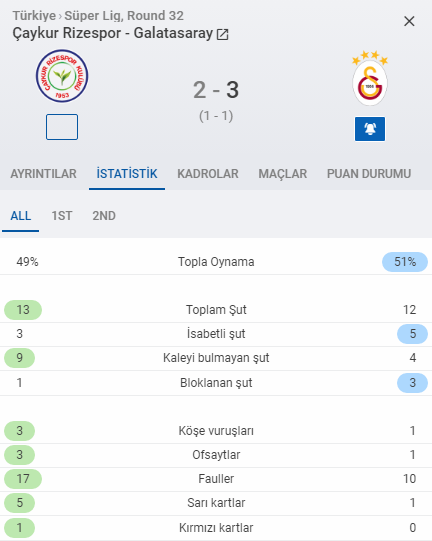Screen dimensions: 432x541
Task: Switch to the AYRINTILAR tab
Action: click(43, 174)
